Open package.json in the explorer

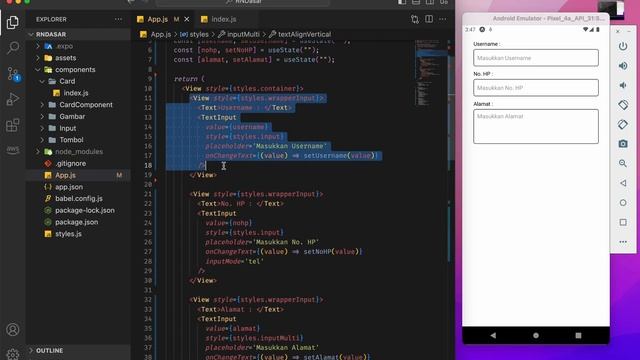pyautogui.click(x=76, y=222)
